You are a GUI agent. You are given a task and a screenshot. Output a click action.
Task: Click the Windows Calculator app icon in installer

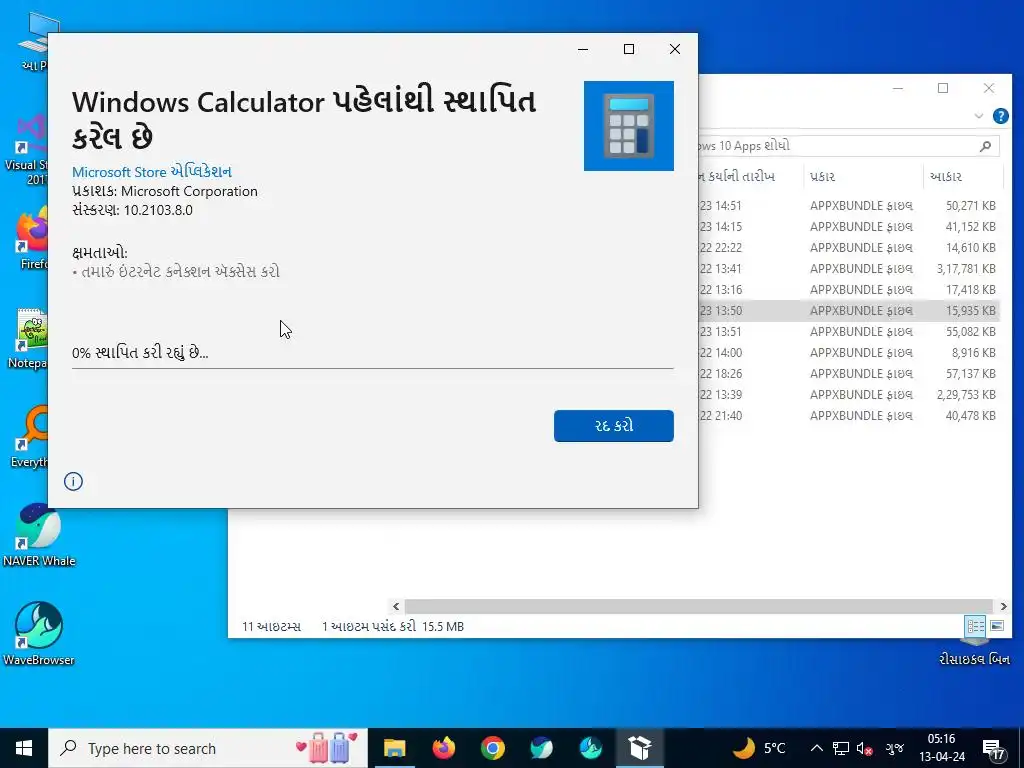[628, 125]
